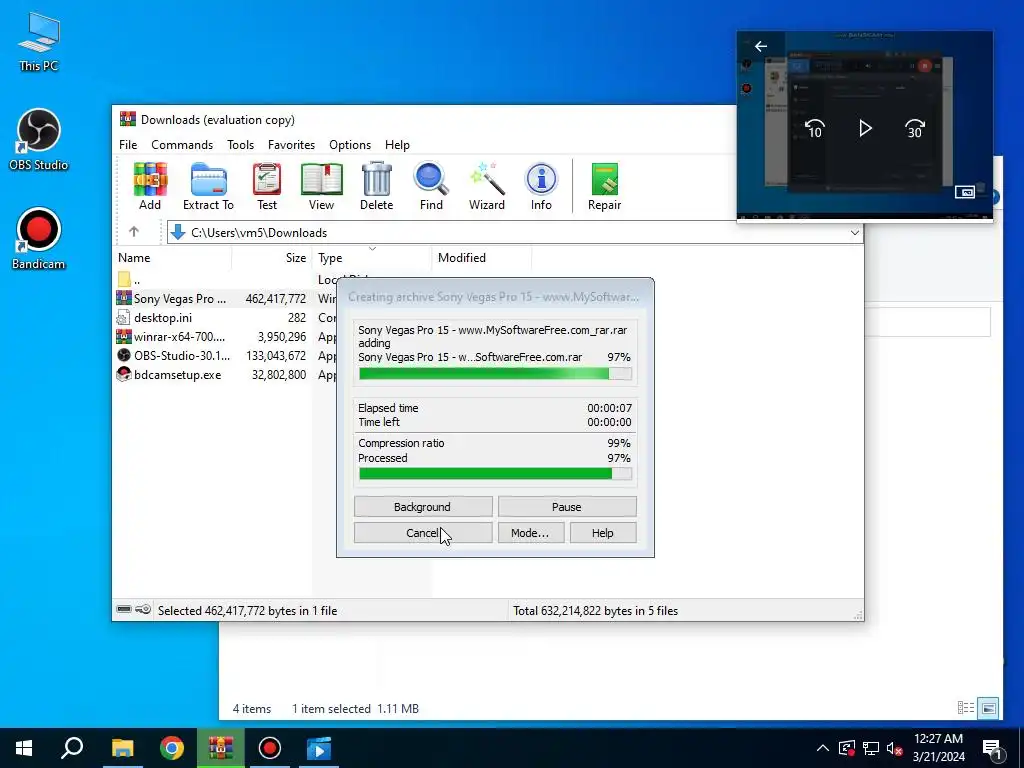Click the muted volume tray icon
This screenshot has width=1024, height=768.
pos(895,748)
